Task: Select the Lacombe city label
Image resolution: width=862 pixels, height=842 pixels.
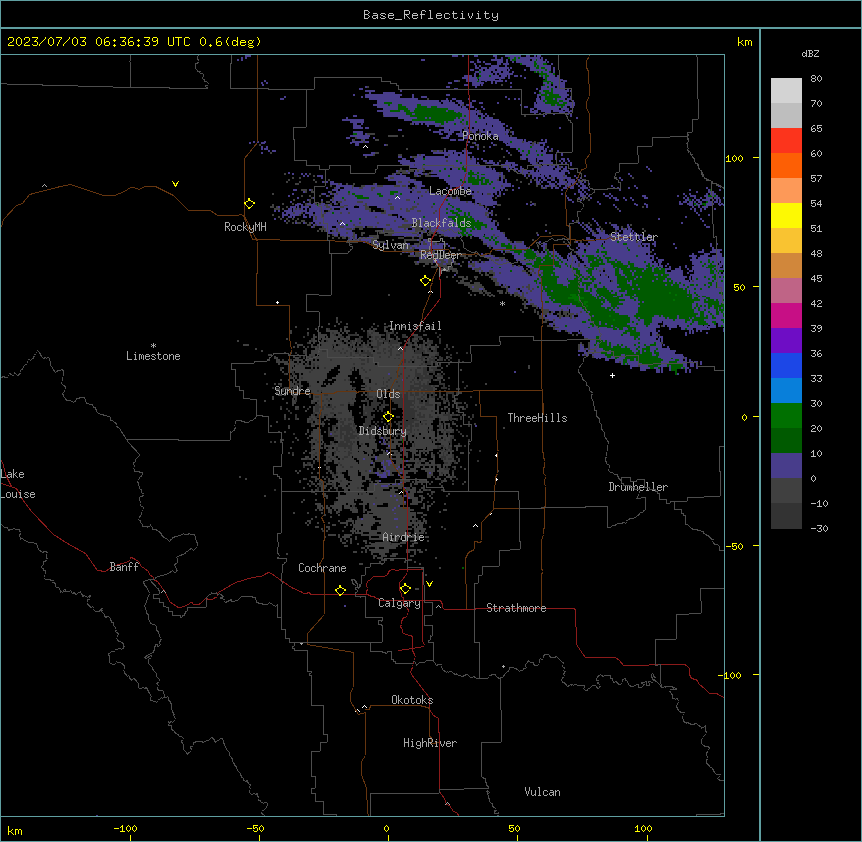Action: (450, 191)
